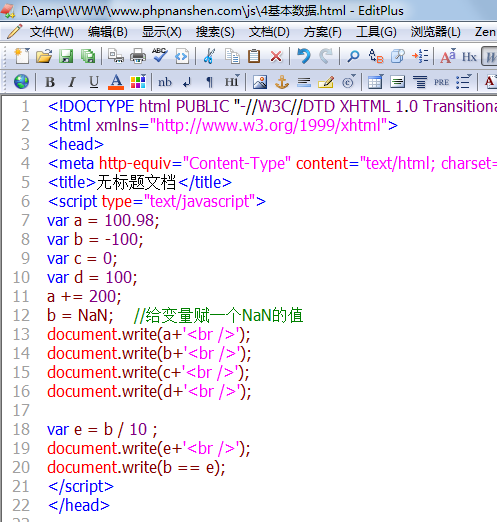Open the 编辑(B) menu

[108, 32]
